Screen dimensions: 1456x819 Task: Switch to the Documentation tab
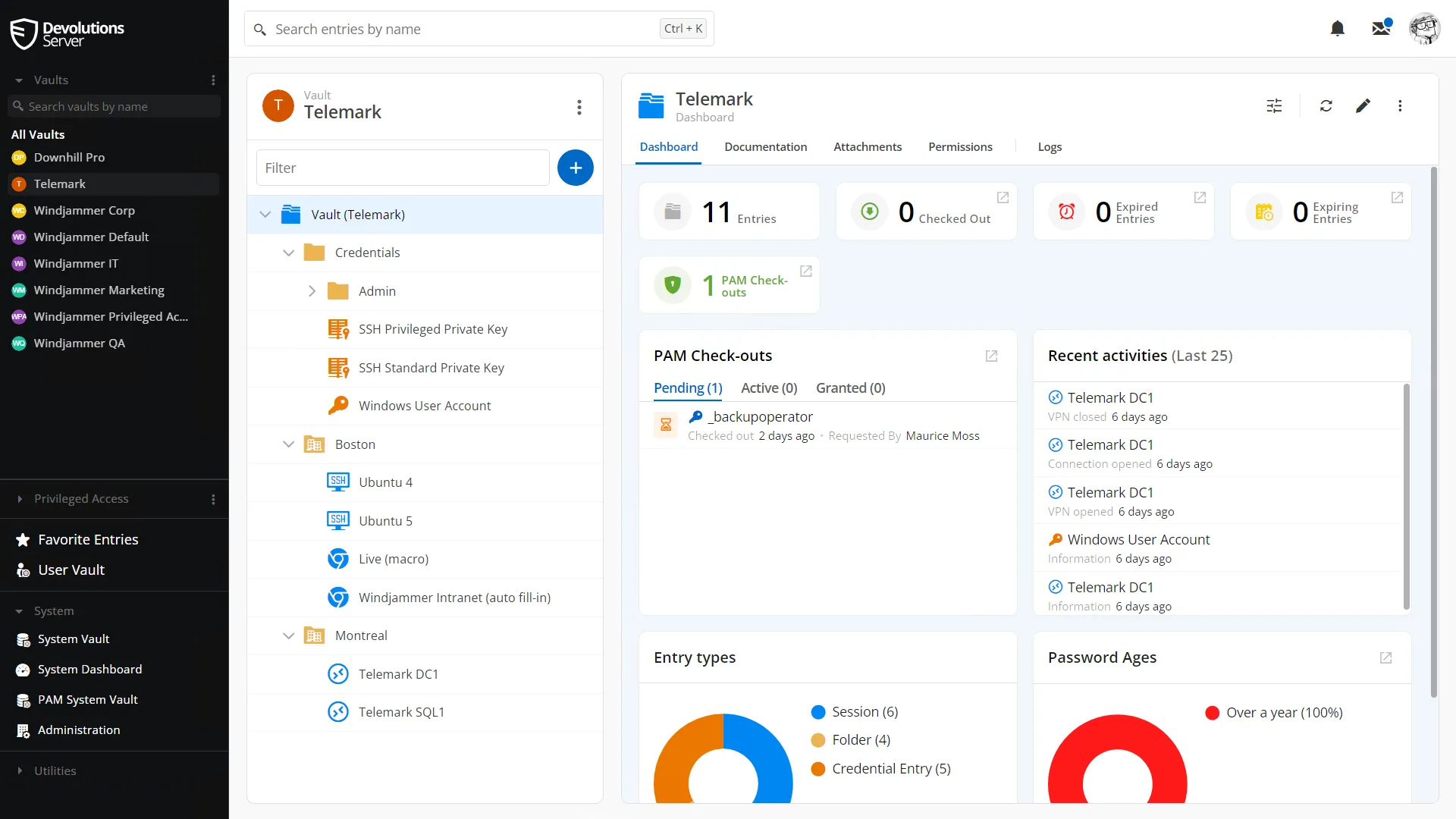click(766, 147)
